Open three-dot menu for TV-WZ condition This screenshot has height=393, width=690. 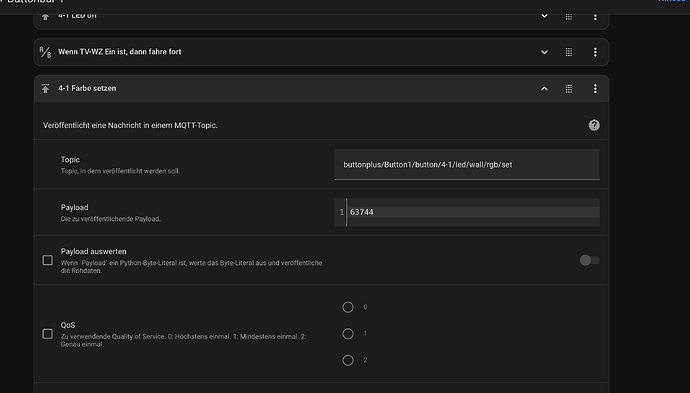[595, 52]
